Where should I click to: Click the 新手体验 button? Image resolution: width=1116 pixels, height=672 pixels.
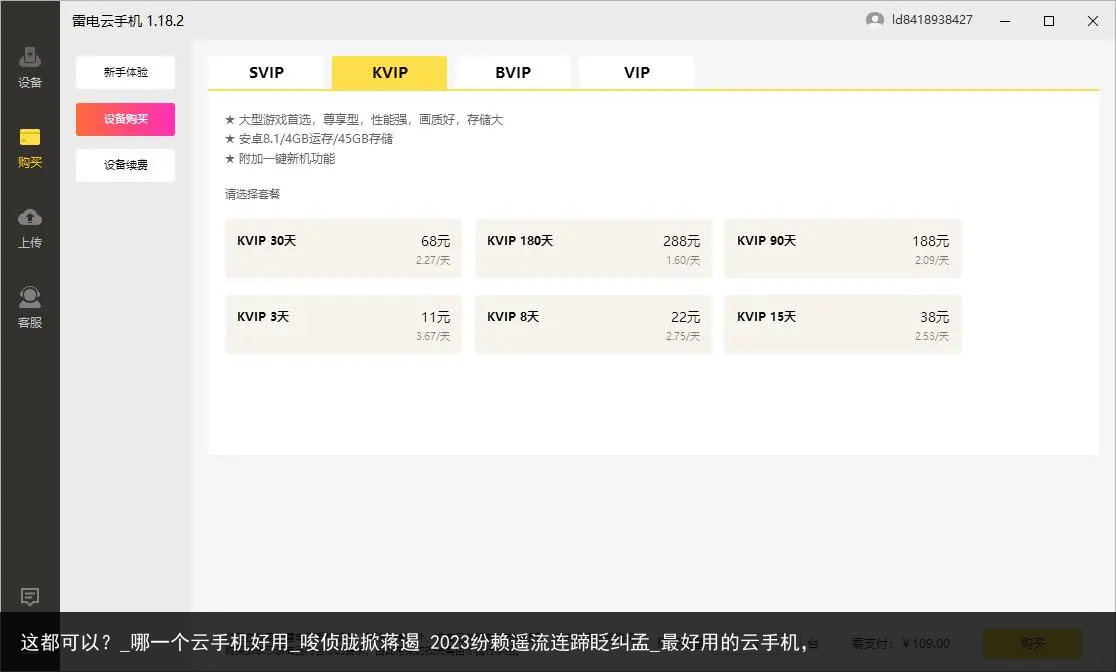click(x=125, y=73)
